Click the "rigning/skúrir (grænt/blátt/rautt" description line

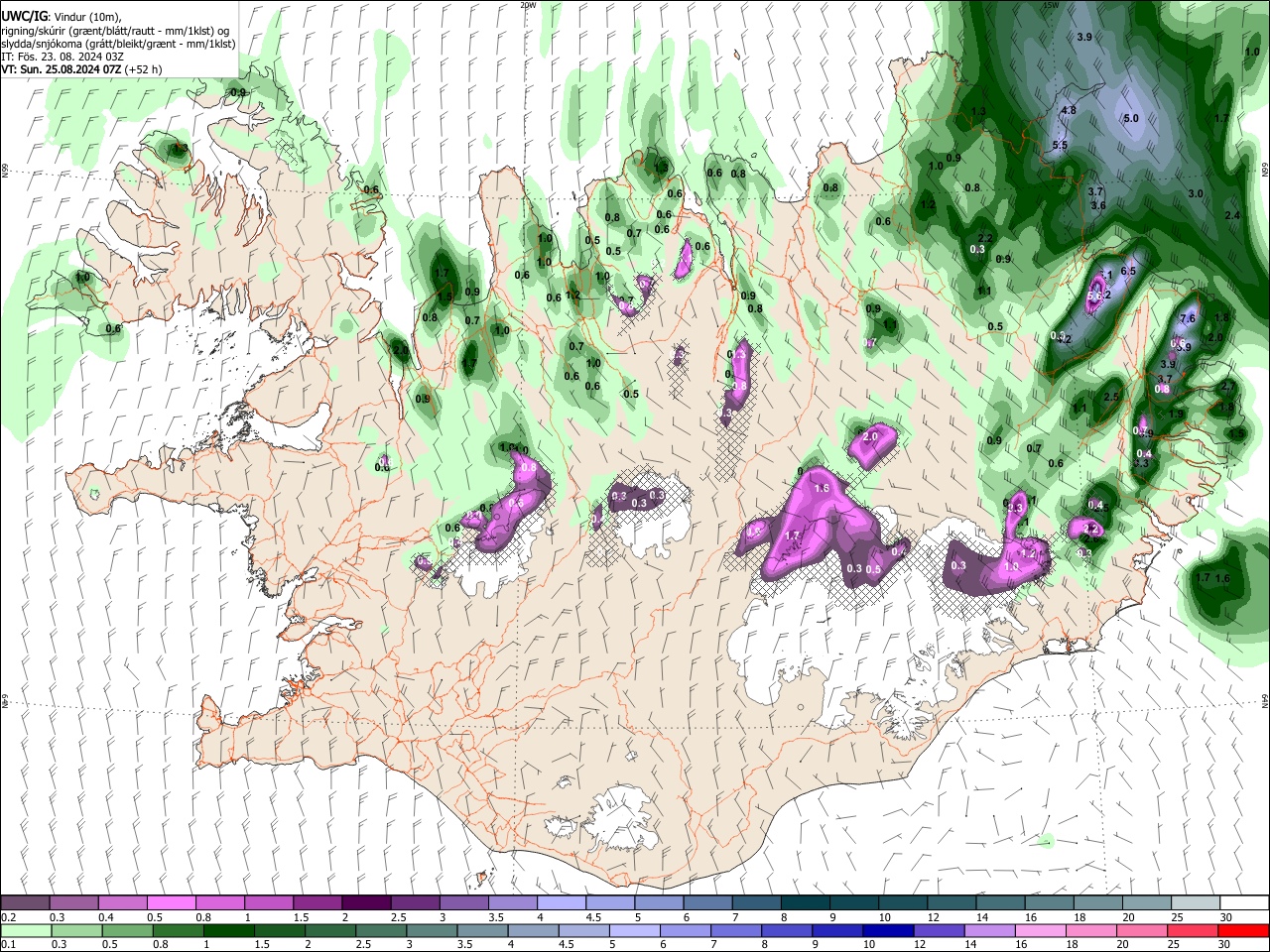(x=115, y=31)
